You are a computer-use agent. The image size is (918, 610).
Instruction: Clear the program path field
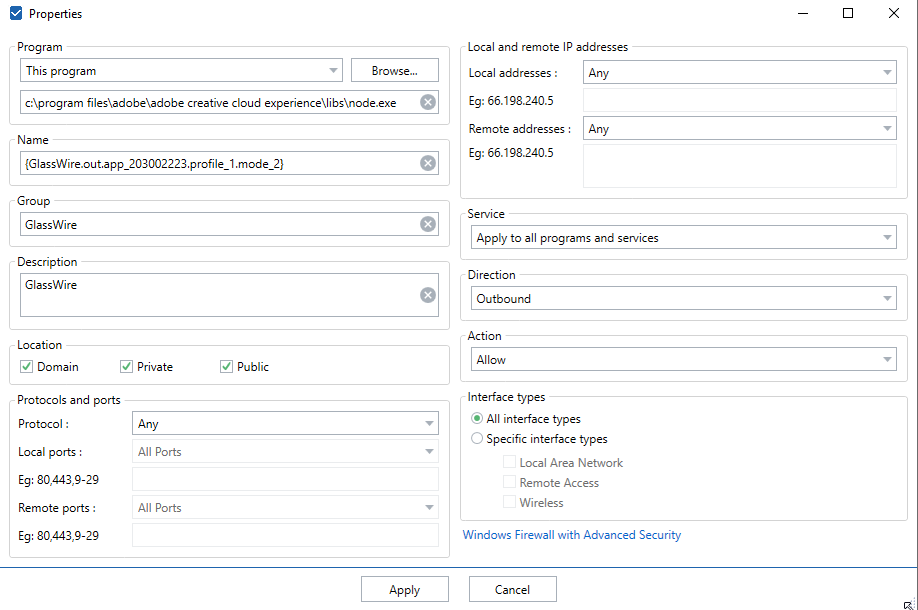[x=428, y=102]
